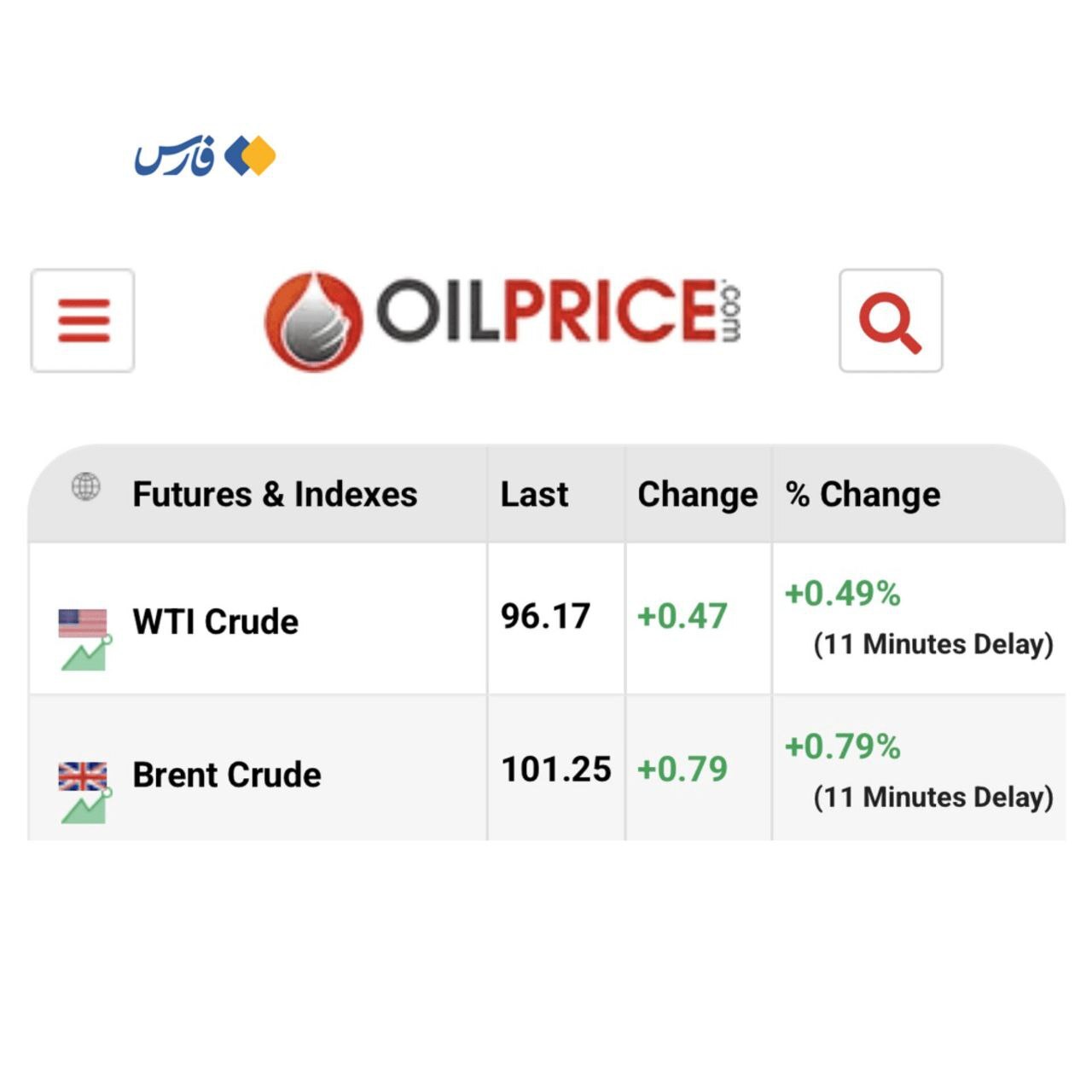Click Brent percent change +0.79%
The image size is (1092, 1092).
pyautogui.click(x=842, y=747)
